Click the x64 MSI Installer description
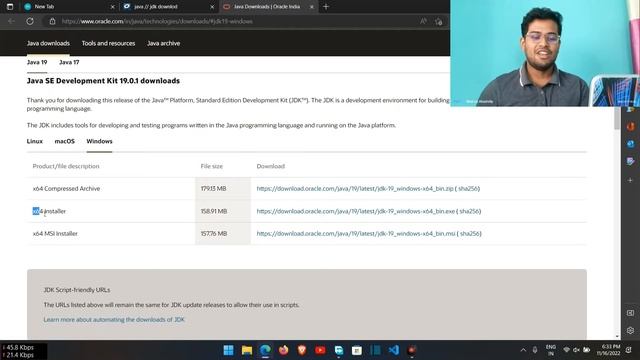The image size is (640, 360). [x=55, y=233]
